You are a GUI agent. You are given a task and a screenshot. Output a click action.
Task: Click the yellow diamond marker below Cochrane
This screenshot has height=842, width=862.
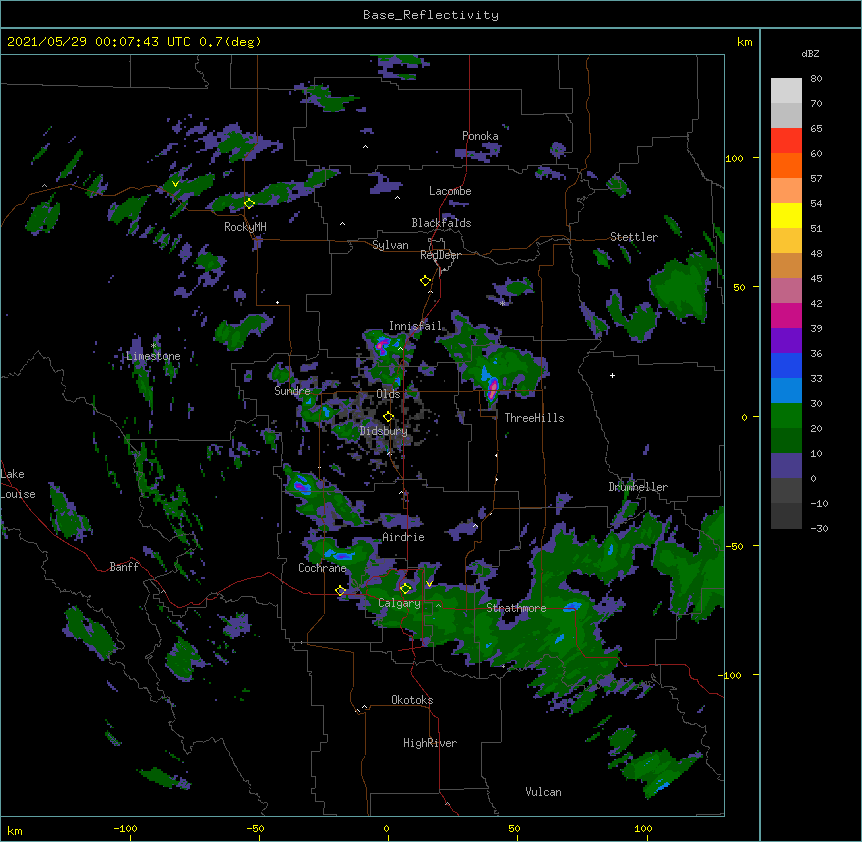click(x=340, y=591)
